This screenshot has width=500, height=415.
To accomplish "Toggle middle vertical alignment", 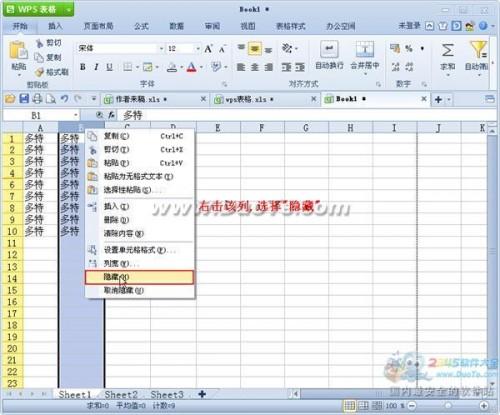I will click(255, 49).
